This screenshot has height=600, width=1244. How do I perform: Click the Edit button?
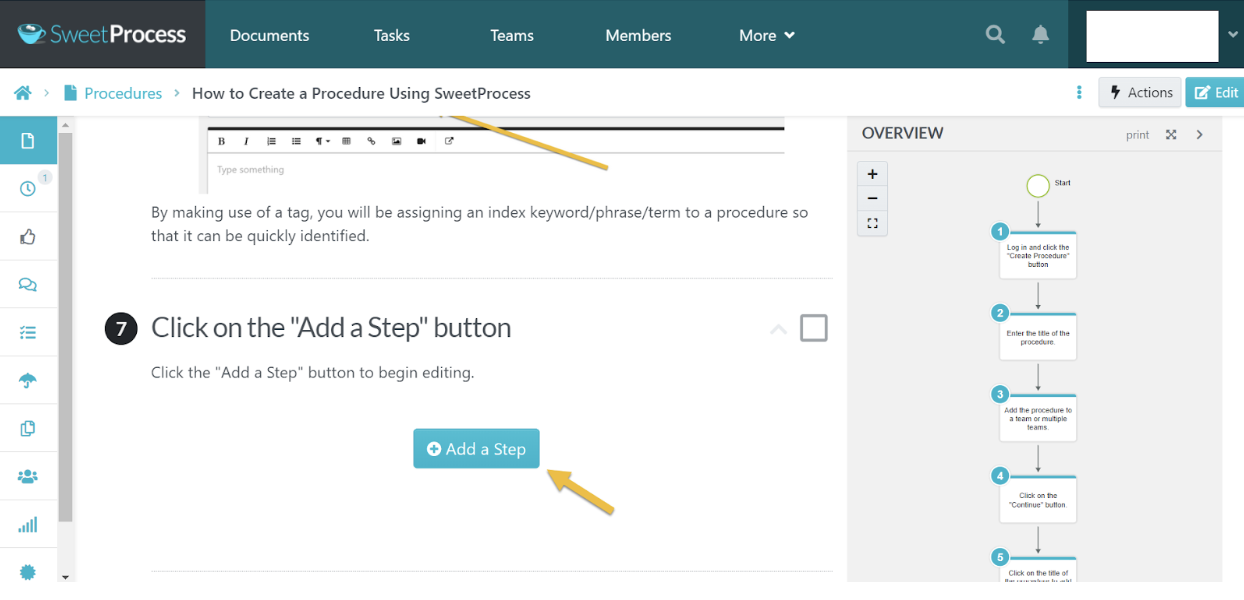click(1215, 93)
